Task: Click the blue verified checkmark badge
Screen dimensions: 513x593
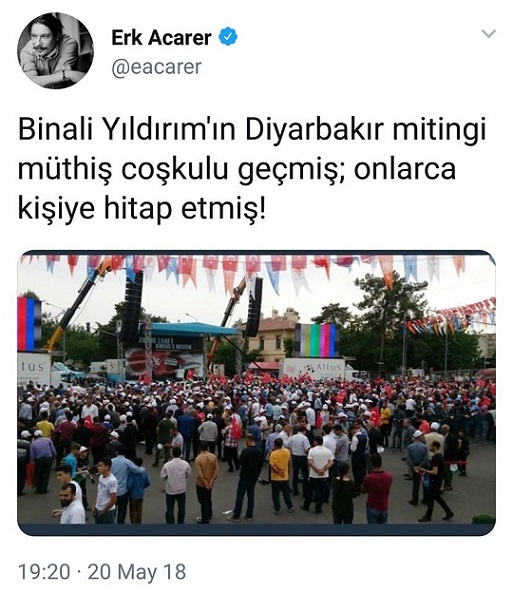Action: [x=228, y=37]
